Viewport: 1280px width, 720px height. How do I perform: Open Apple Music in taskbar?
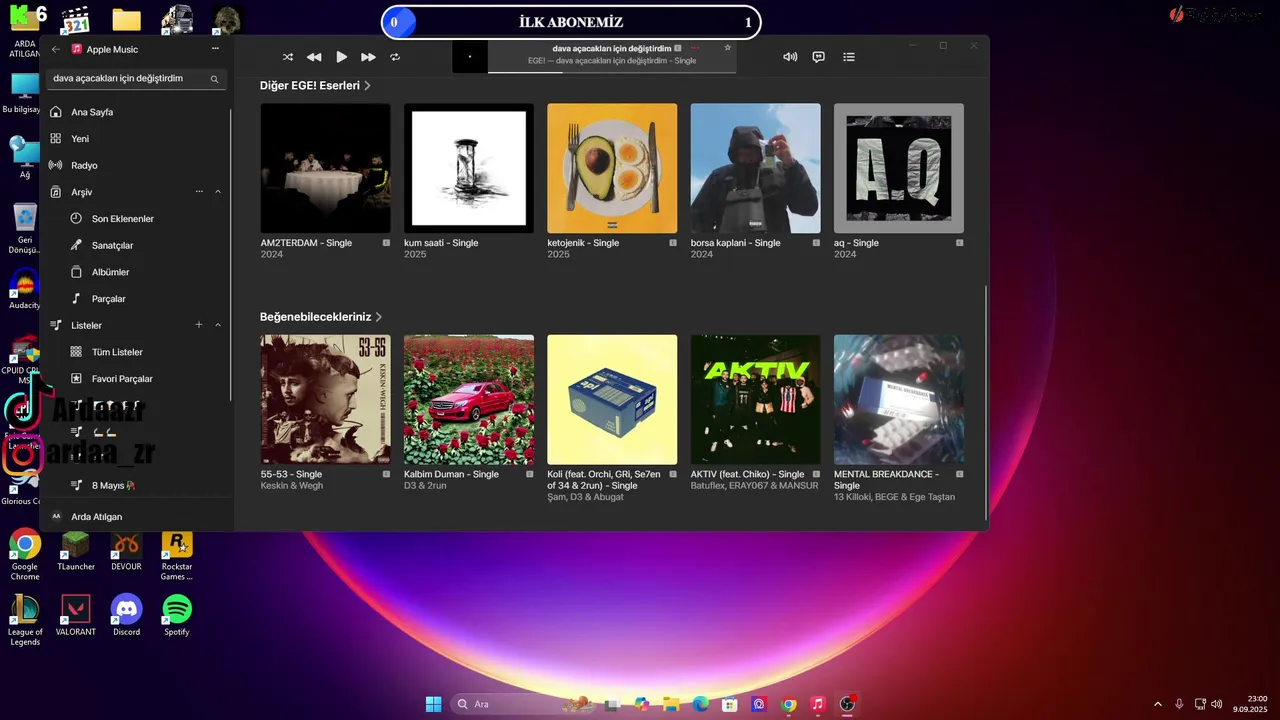[818, 704]
